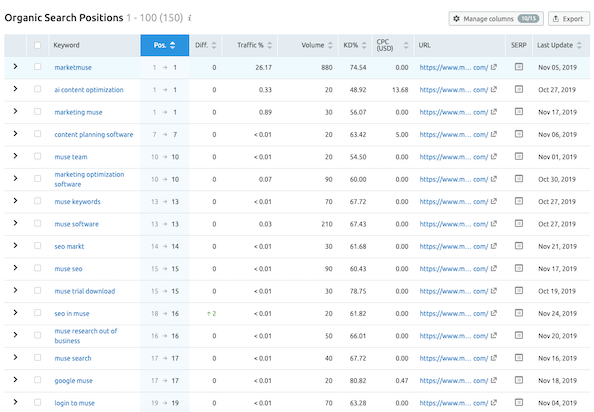Sort table by Pos. column header
This screenshot has width=594, height=412.
tap(165, 45)
